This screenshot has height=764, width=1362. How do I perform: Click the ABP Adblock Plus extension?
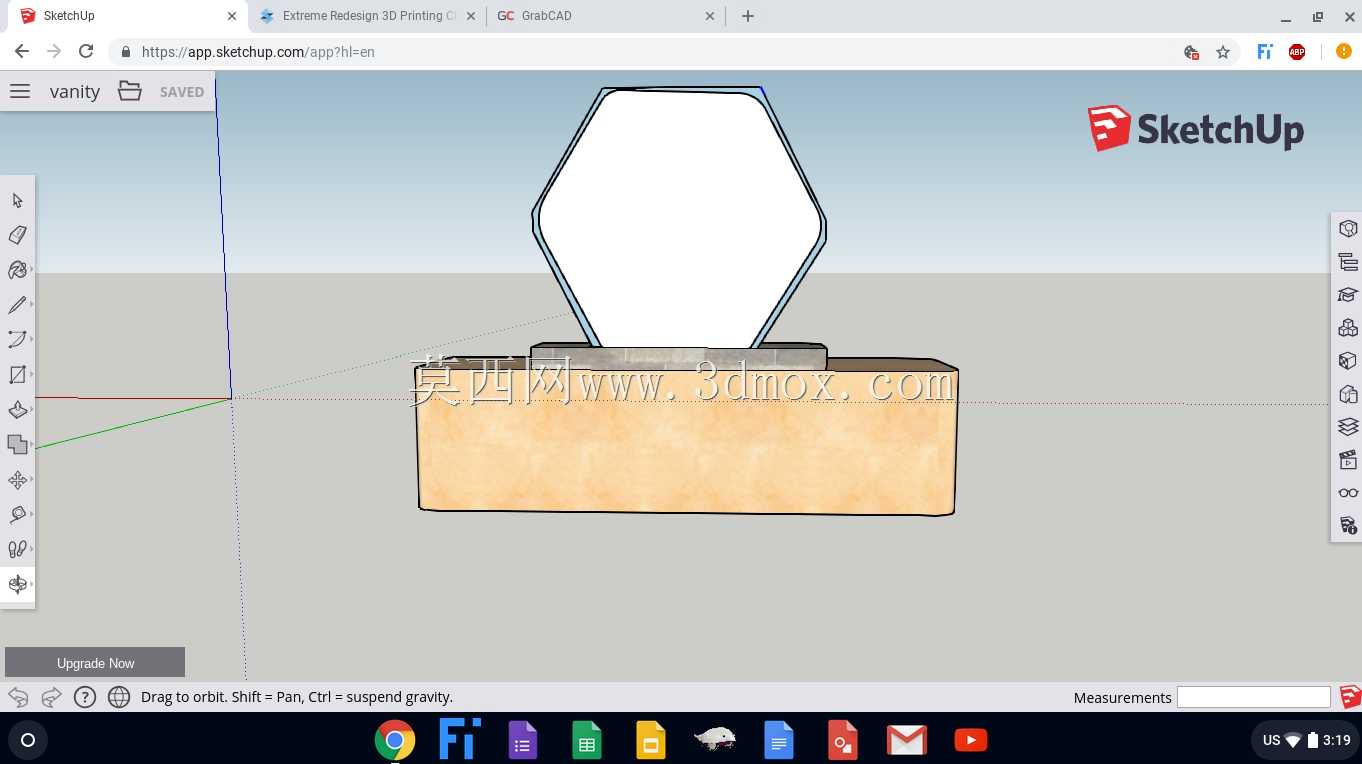tap(1297, 52)
